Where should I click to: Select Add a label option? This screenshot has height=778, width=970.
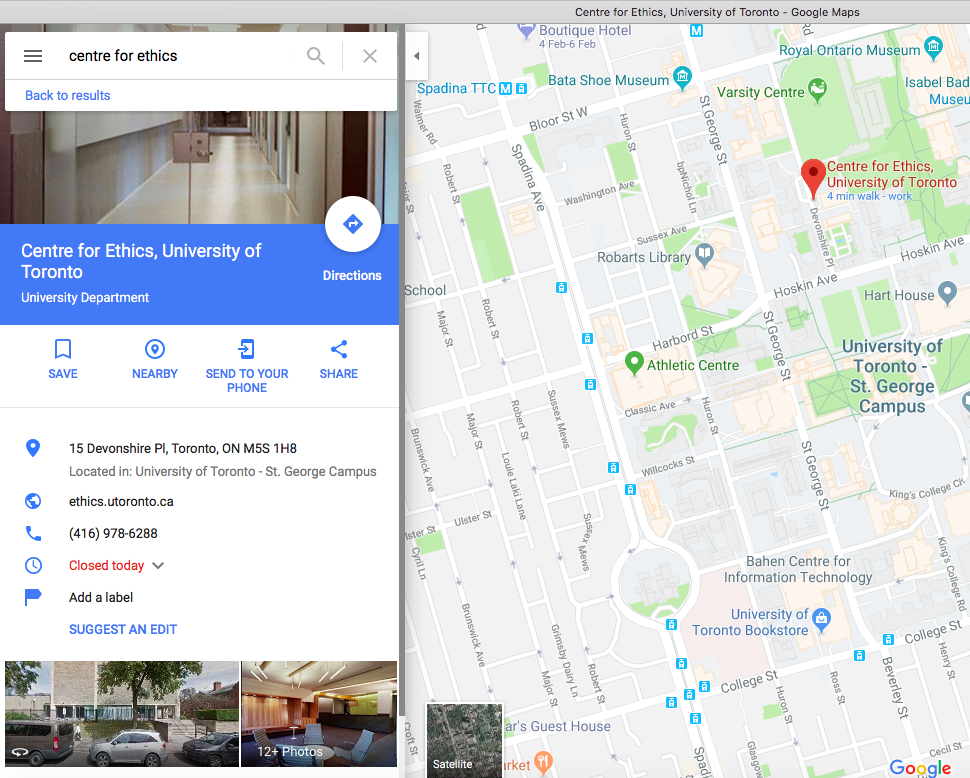(x=101, y=597)
